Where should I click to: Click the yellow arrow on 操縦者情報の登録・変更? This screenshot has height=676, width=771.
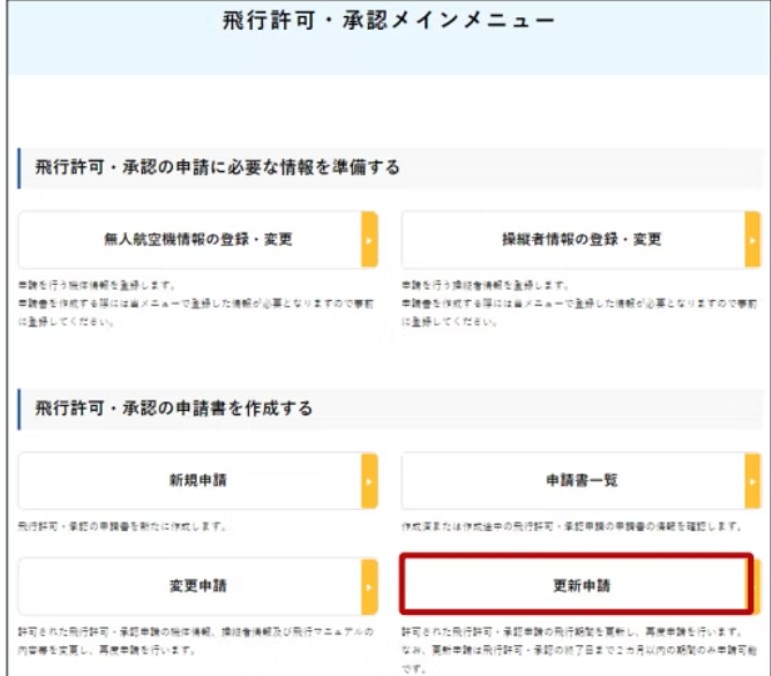pos(752,240)
